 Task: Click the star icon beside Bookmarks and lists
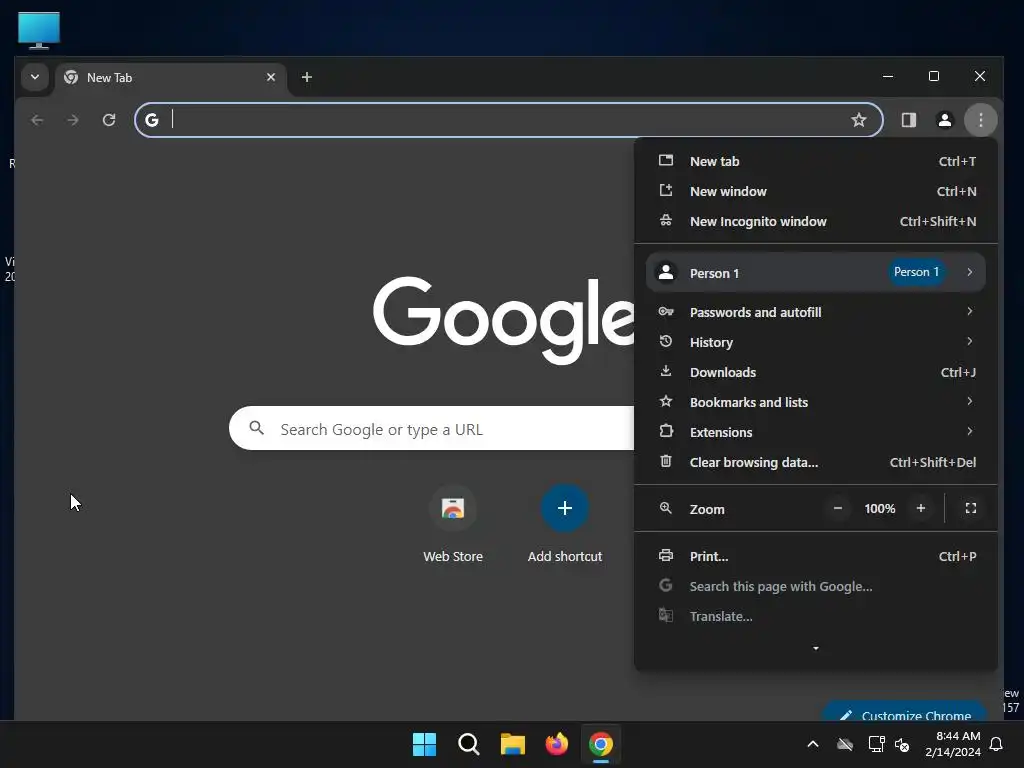665,401
